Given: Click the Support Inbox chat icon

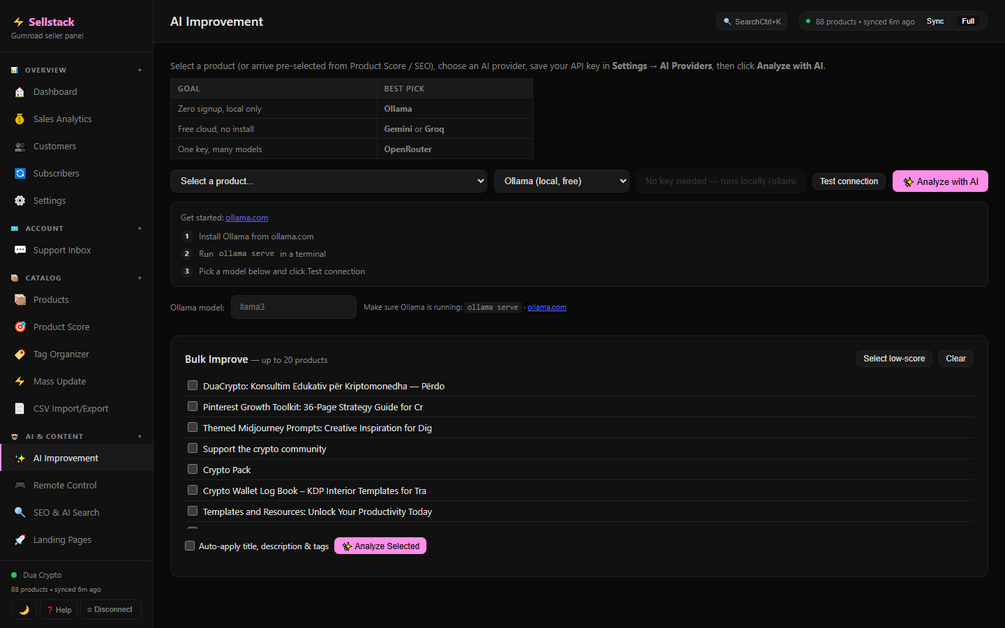Looking at the screenshot, I should [20, 250].
